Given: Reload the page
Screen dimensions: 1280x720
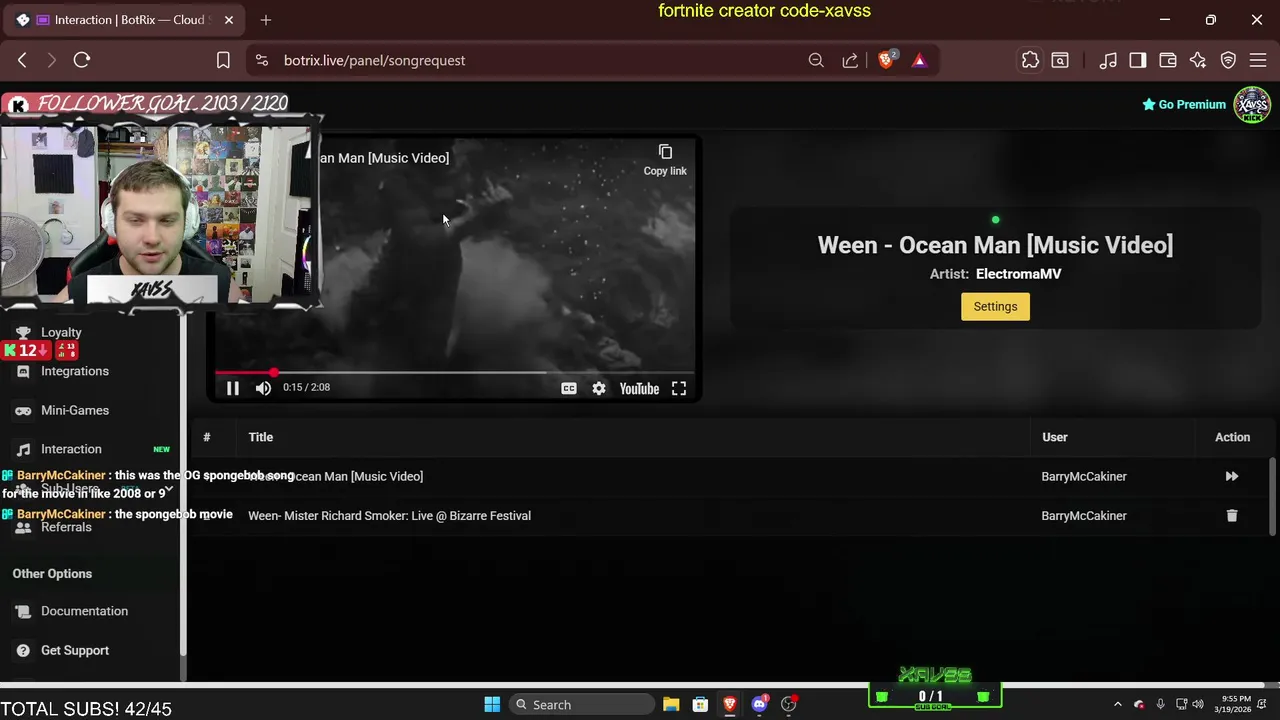Looking at the screenshot, I should [x=82, y=60].
